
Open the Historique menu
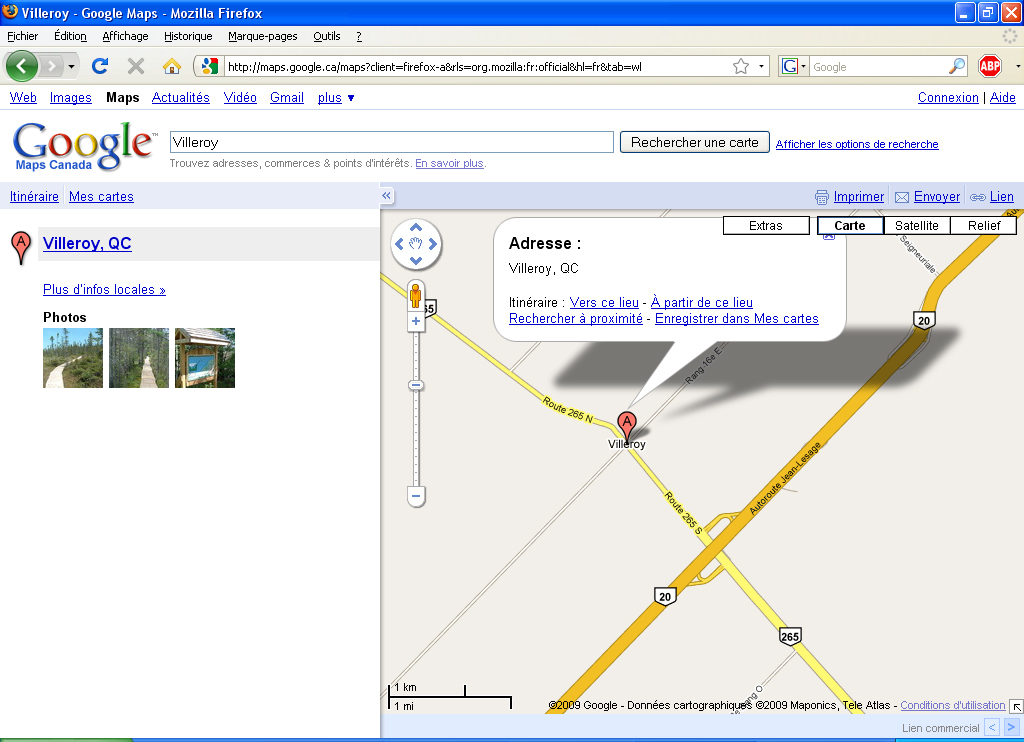pos(188,36)
